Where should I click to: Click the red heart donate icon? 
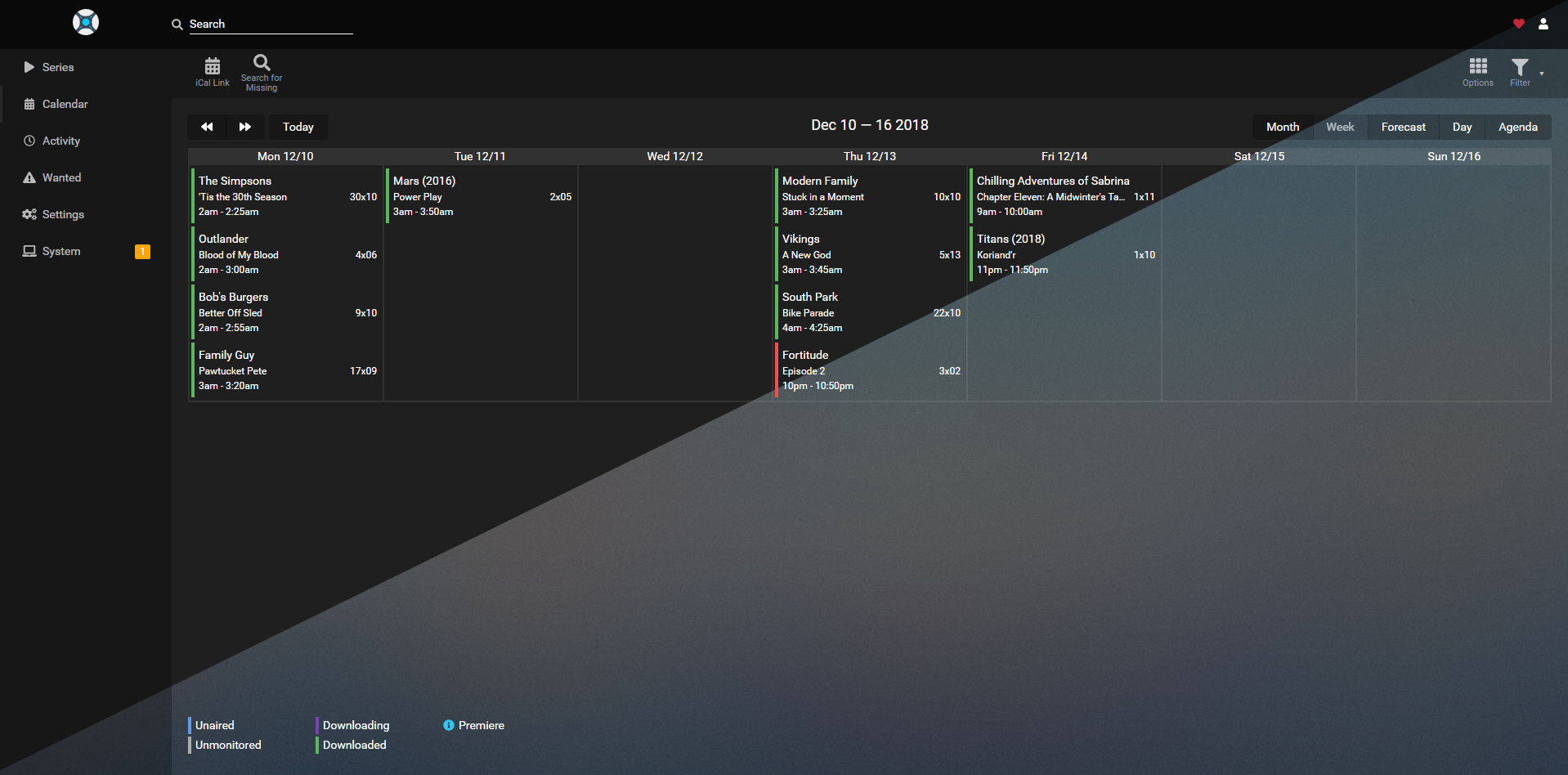click(1518, 24)
